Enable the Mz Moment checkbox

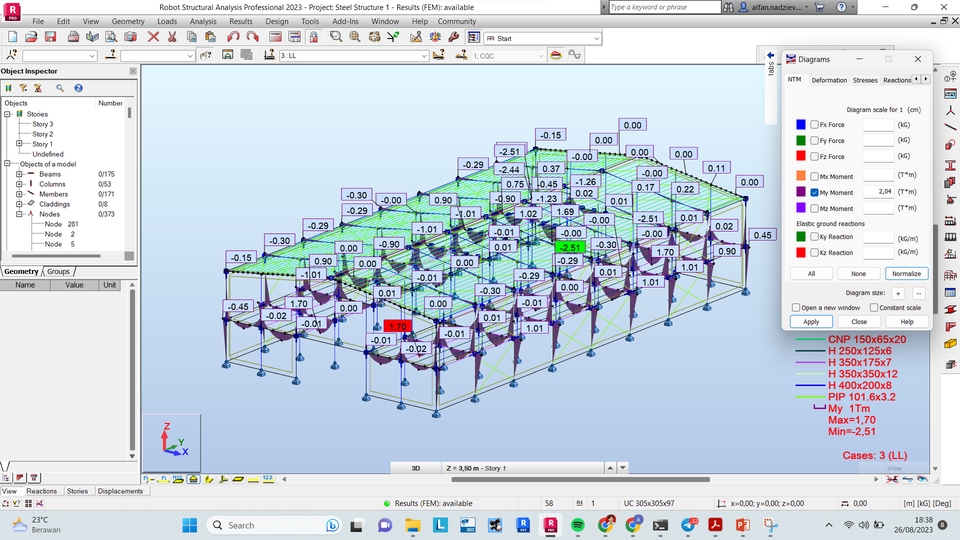click(814, 208)
